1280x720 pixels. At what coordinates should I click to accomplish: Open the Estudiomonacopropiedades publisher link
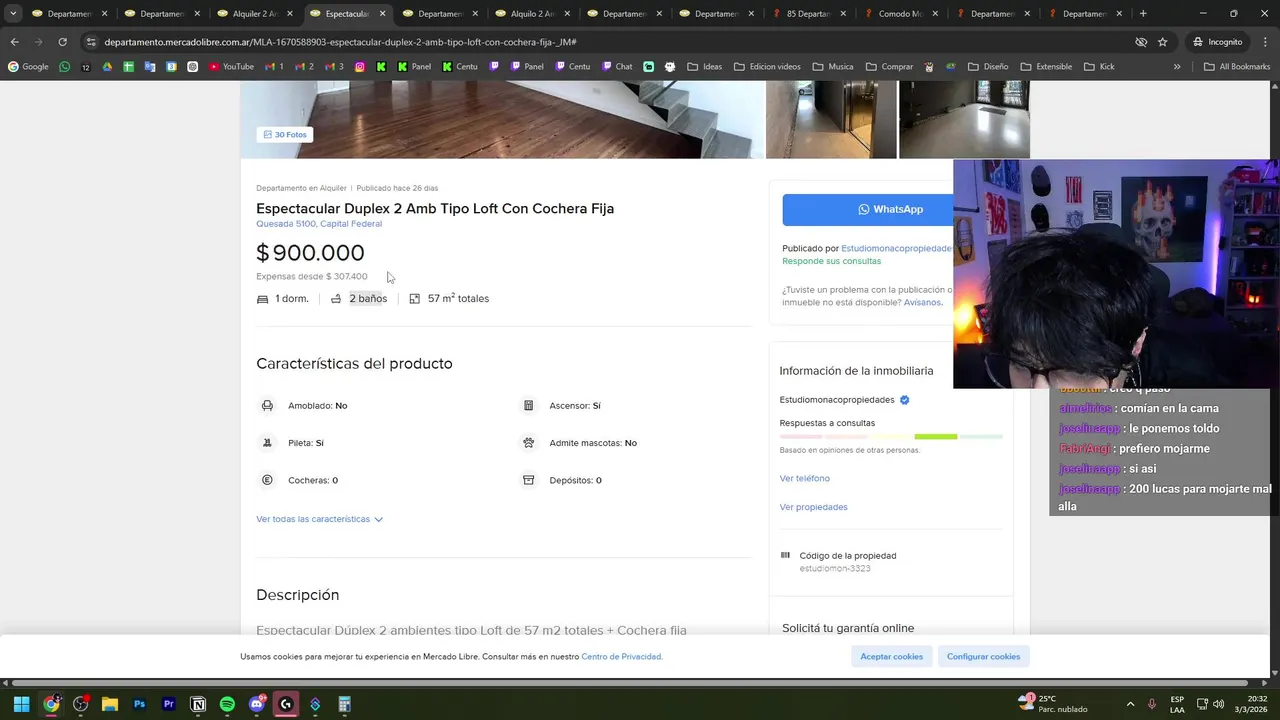[x=897, y=248]
